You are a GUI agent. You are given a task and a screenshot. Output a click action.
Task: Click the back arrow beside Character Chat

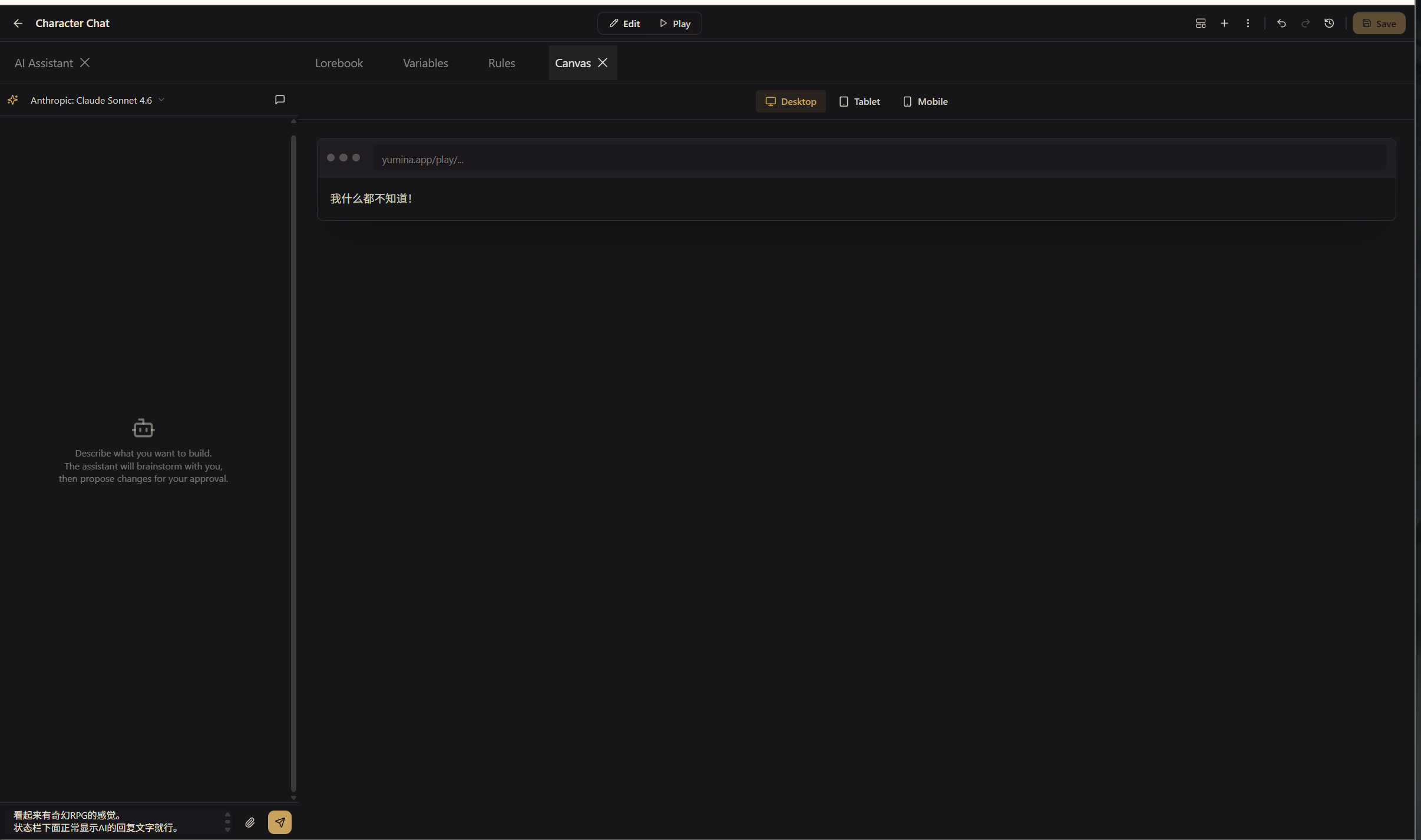(x=17, y=23)
